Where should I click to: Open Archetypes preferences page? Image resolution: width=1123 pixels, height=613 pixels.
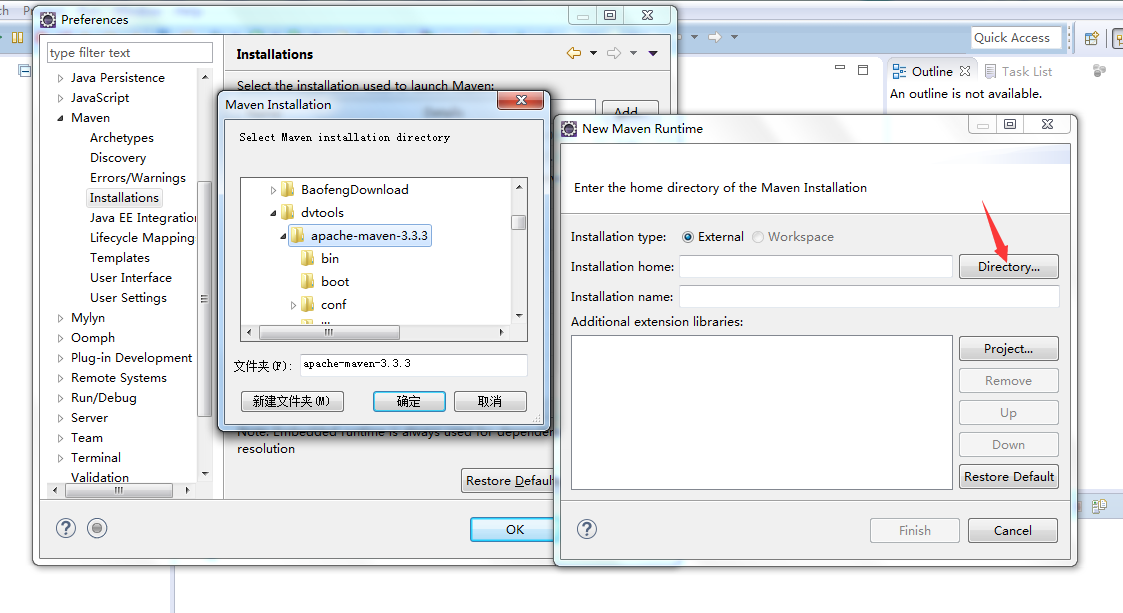pos(122,137)
